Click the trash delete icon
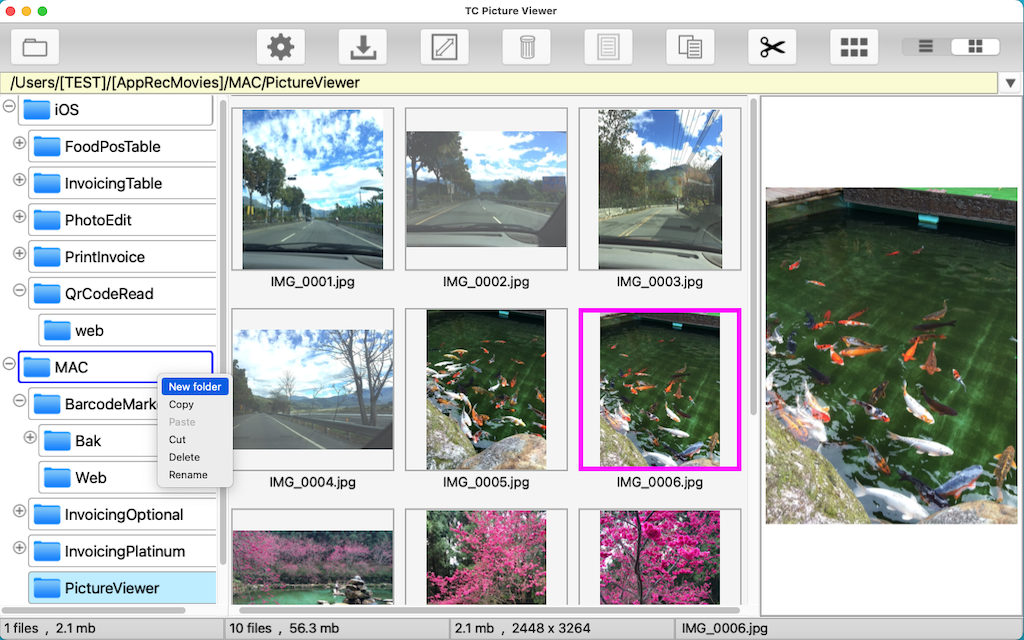The width and height of the screenshot is (1024, 640). 527,47
